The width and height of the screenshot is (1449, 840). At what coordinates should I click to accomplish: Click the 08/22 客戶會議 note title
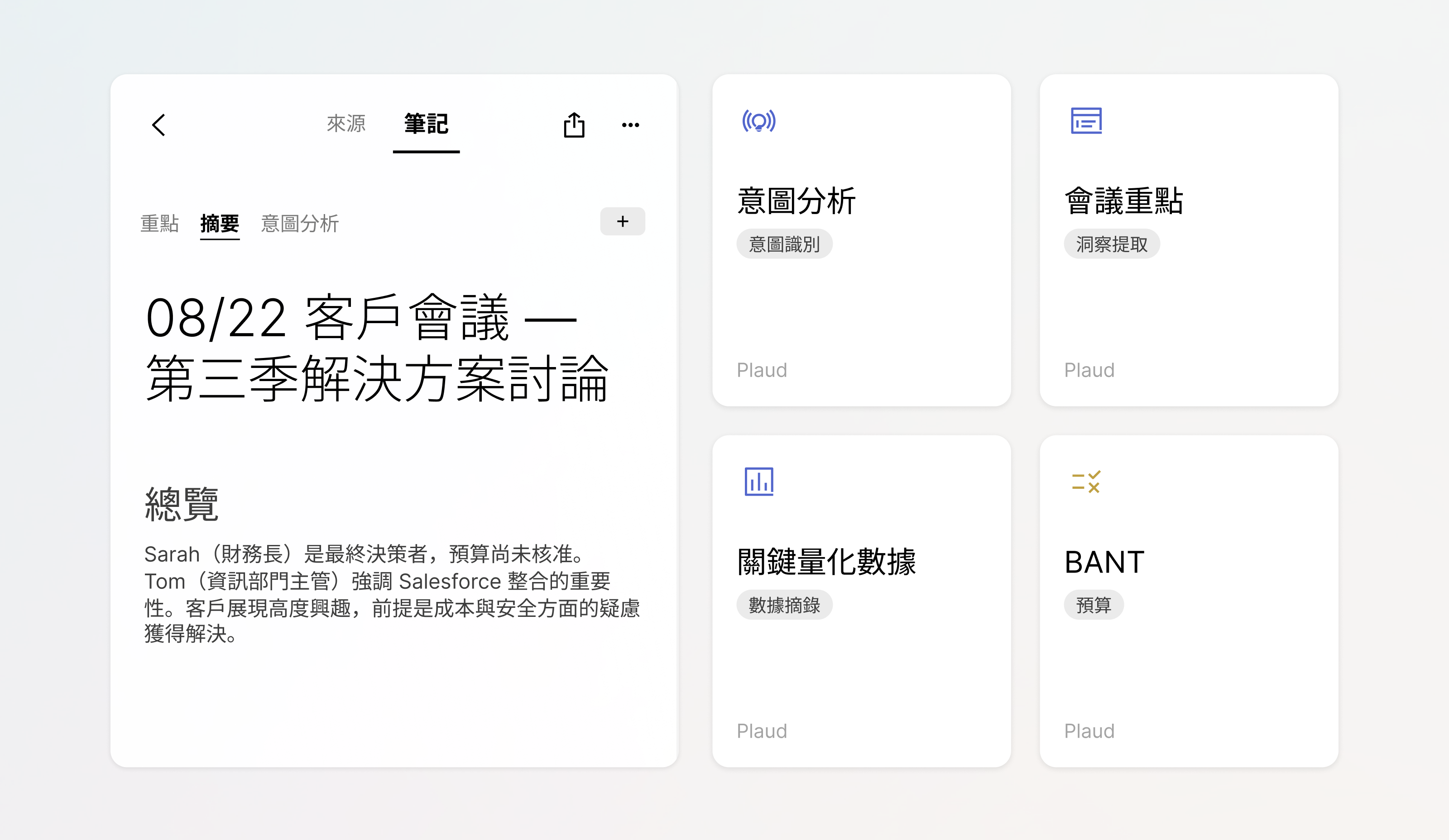tap(377, 348)
